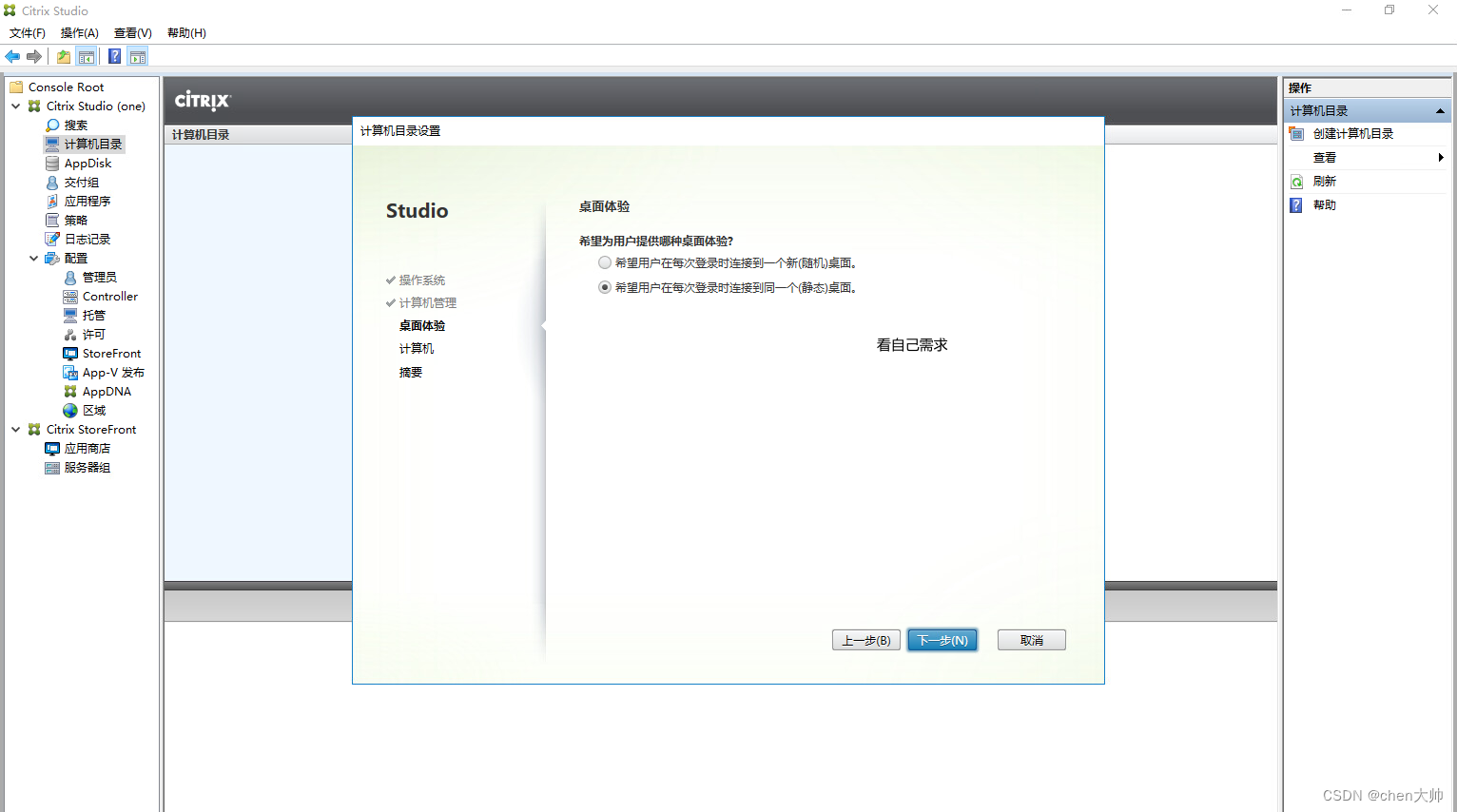Viewport: 1457px width, 812px height.
Task: Select the Controller tree label
Action: click(110, 296)
